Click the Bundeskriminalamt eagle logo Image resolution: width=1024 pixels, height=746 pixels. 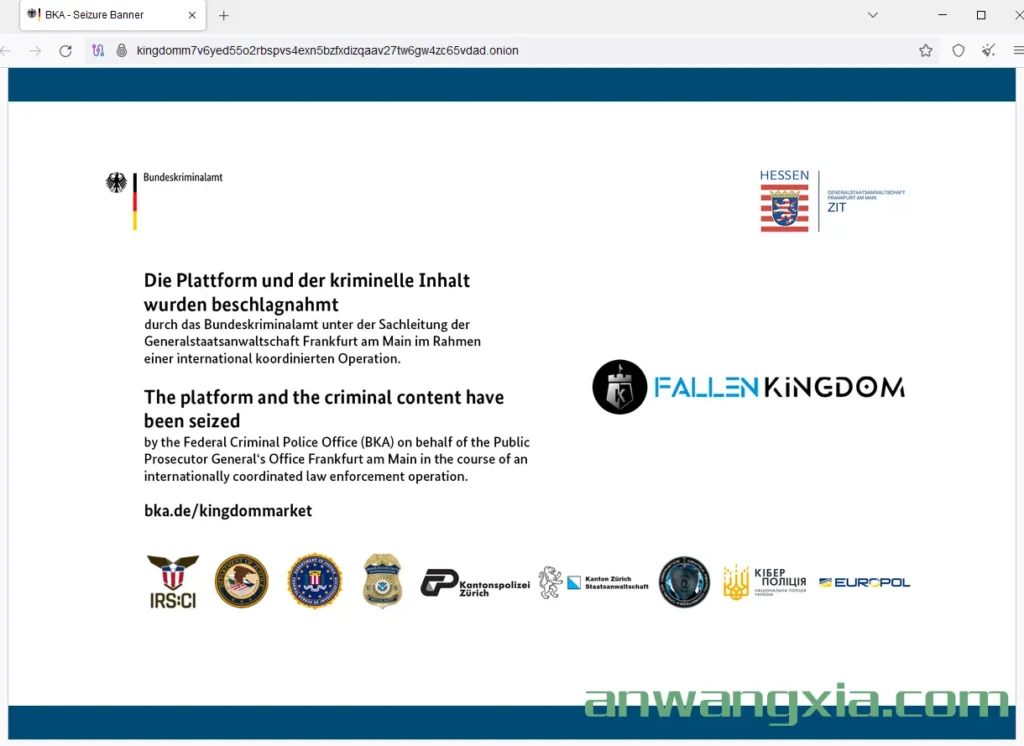[x=117, y=183]
